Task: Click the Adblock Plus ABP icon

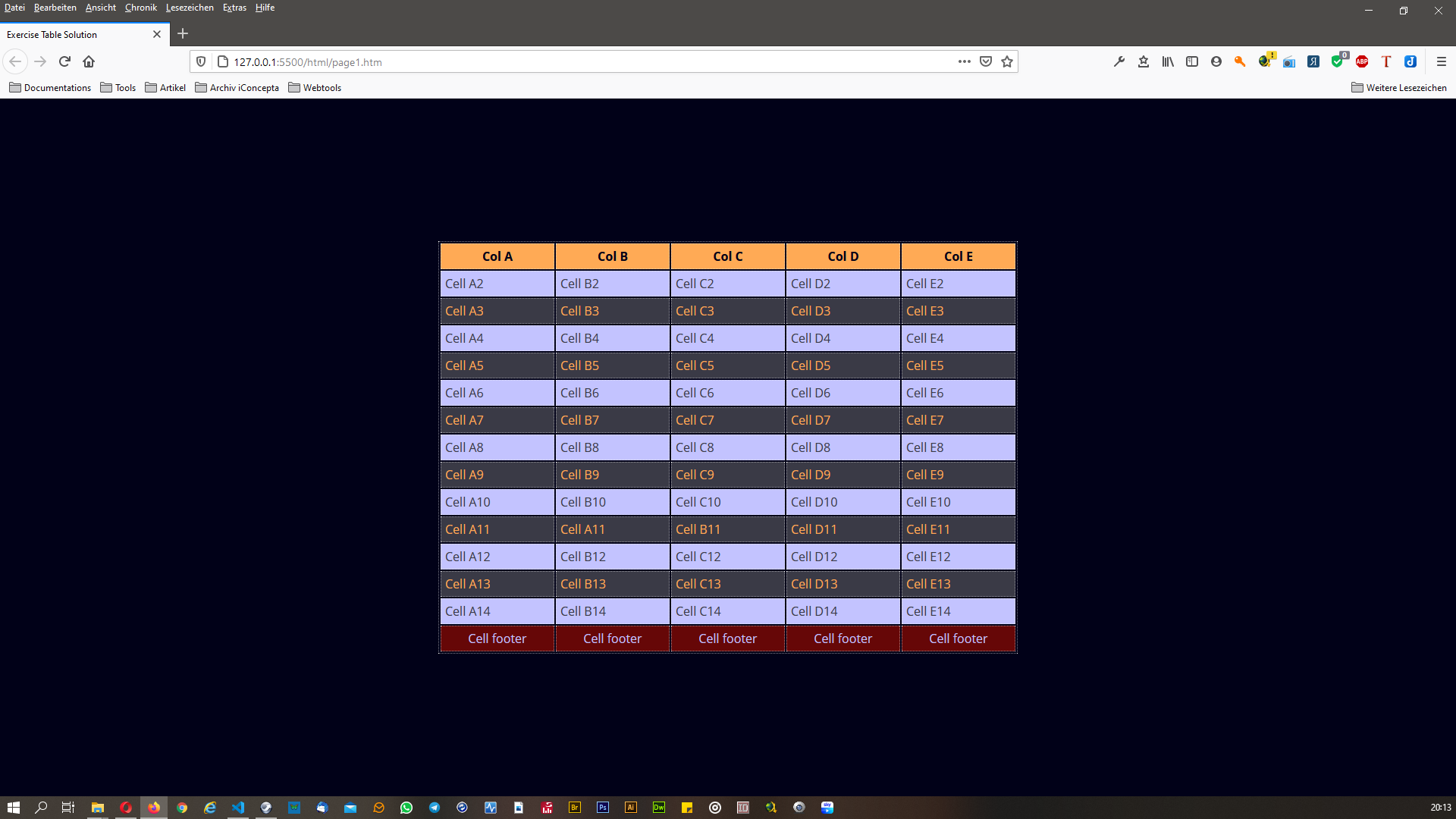Action: click(x=1362, y=61)
